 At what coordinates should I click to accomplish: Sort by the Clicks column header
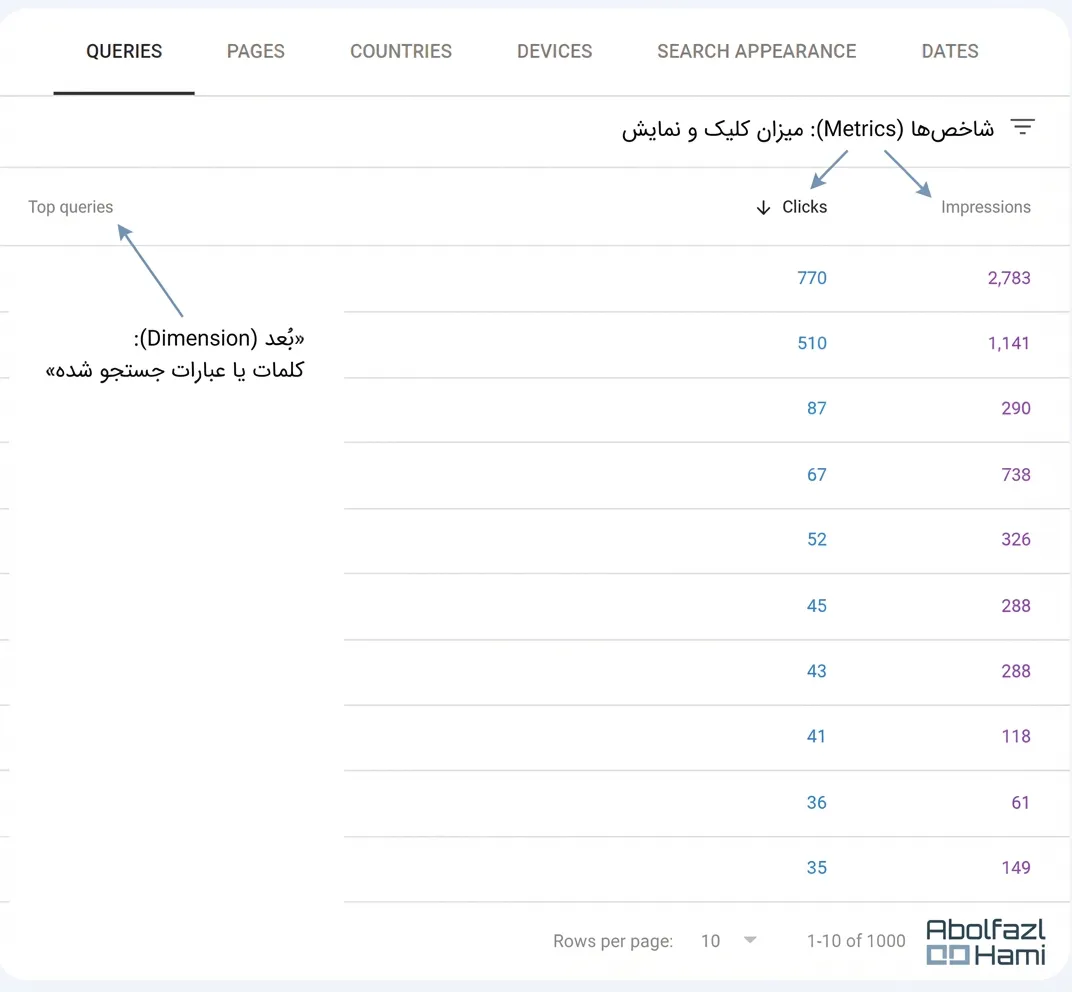[x=804, y=207]
